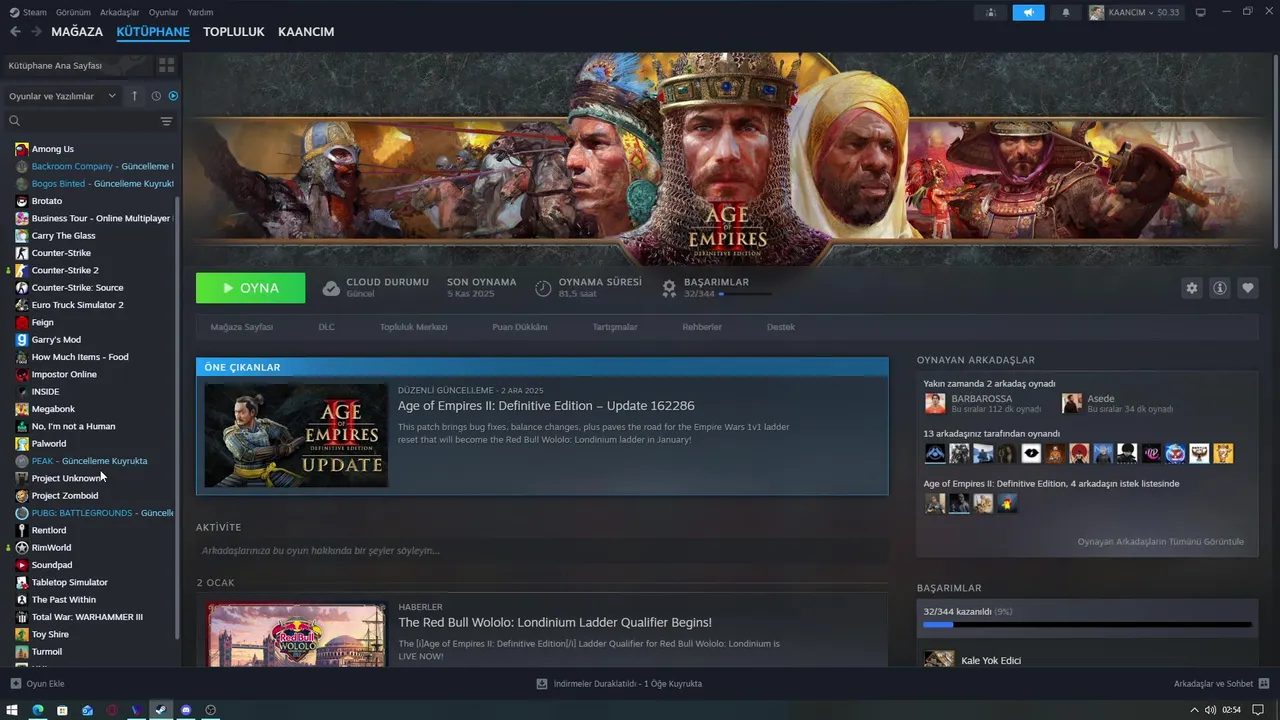The image size is (1280, 720).
Task: Open the Oyunlar menu
Action: (164, 12)
